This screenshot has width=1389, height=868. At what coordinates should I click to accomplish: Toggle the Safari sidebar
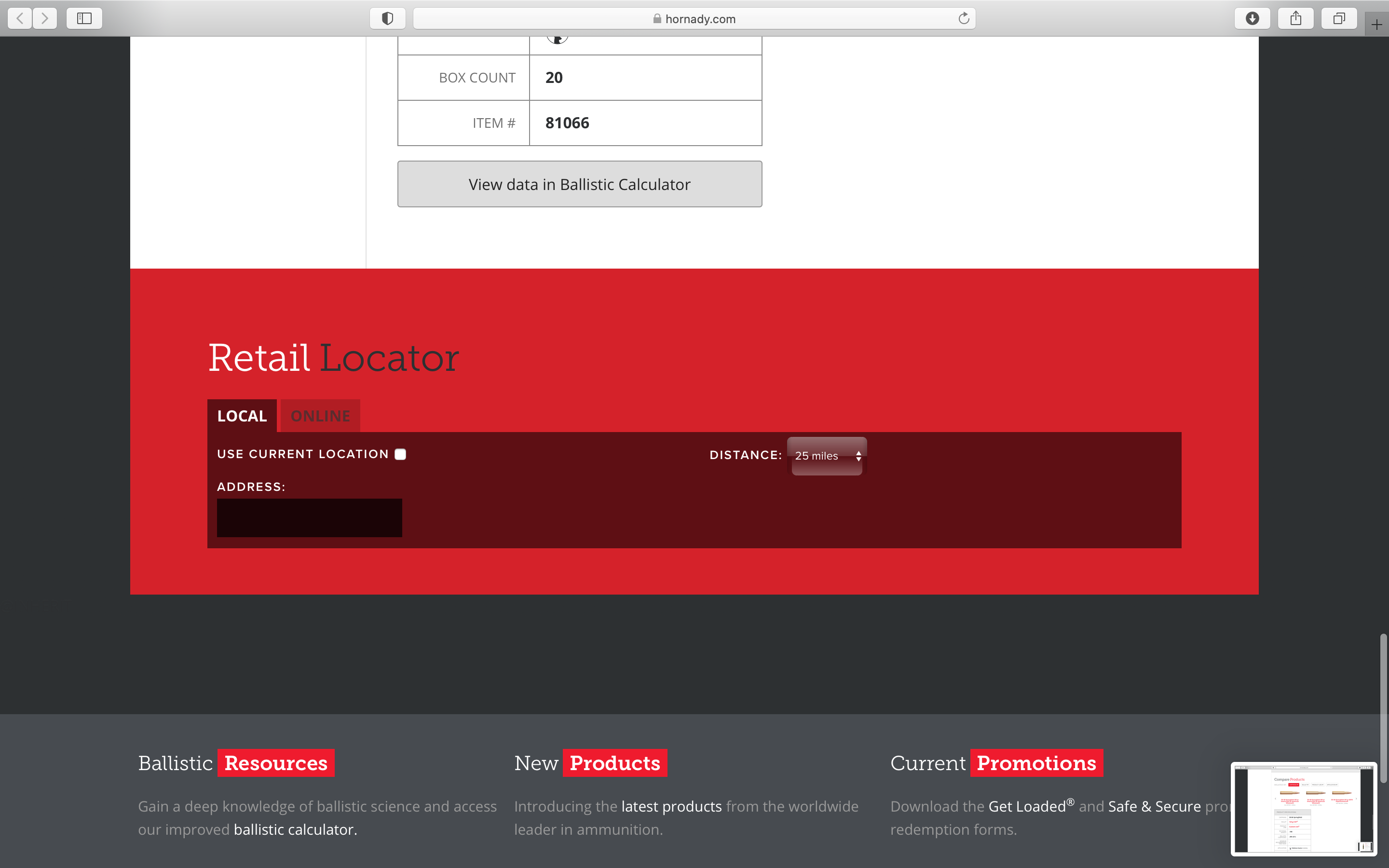(84, 18)
